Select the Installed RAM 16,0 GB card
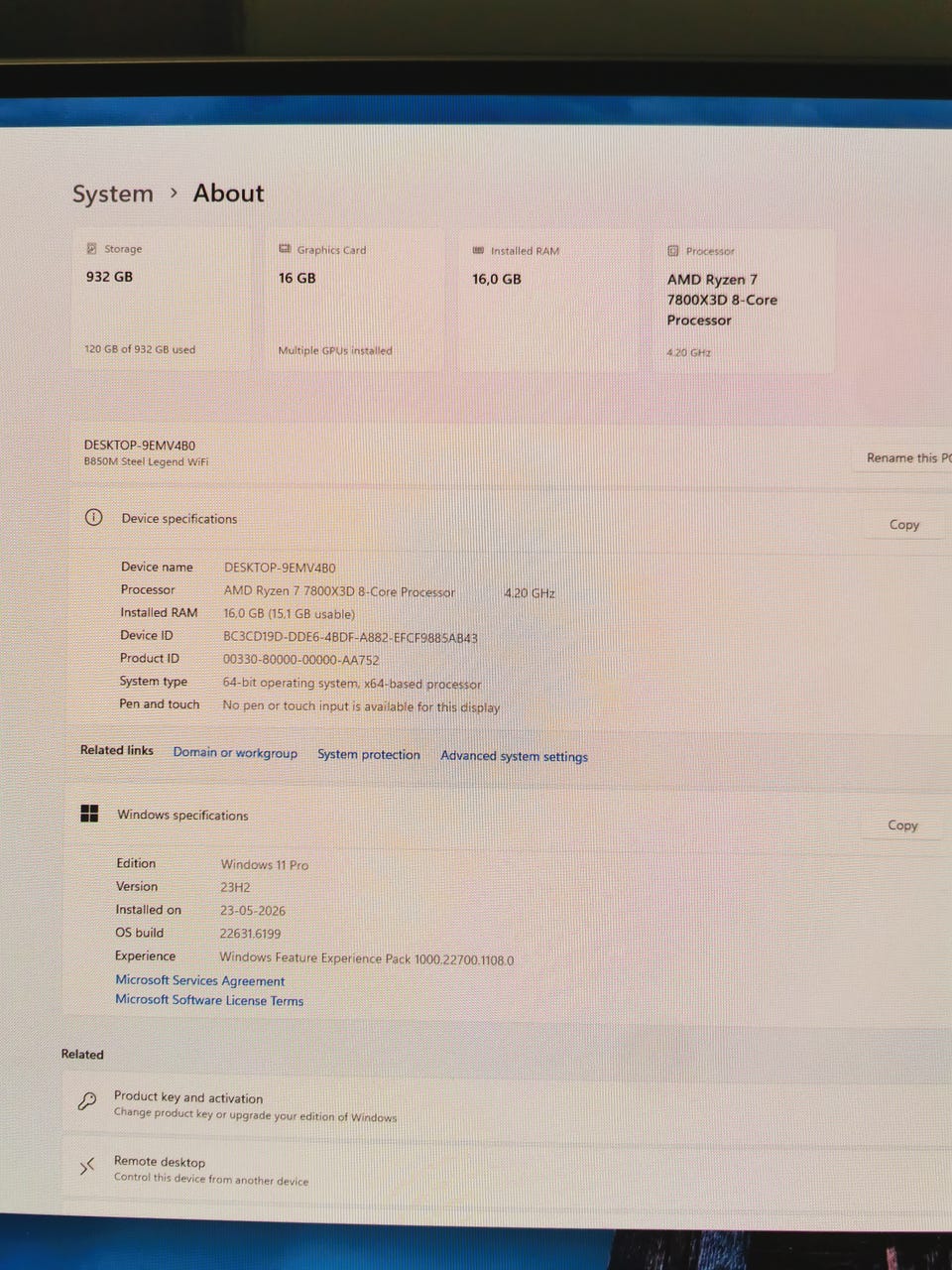Viewport: 952px width, 1270px height. (x=547, y=302)
